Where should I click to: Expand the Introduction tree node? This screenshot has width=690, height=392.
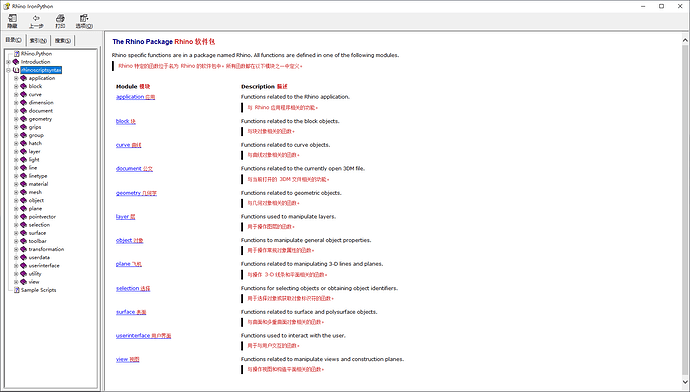8,62
